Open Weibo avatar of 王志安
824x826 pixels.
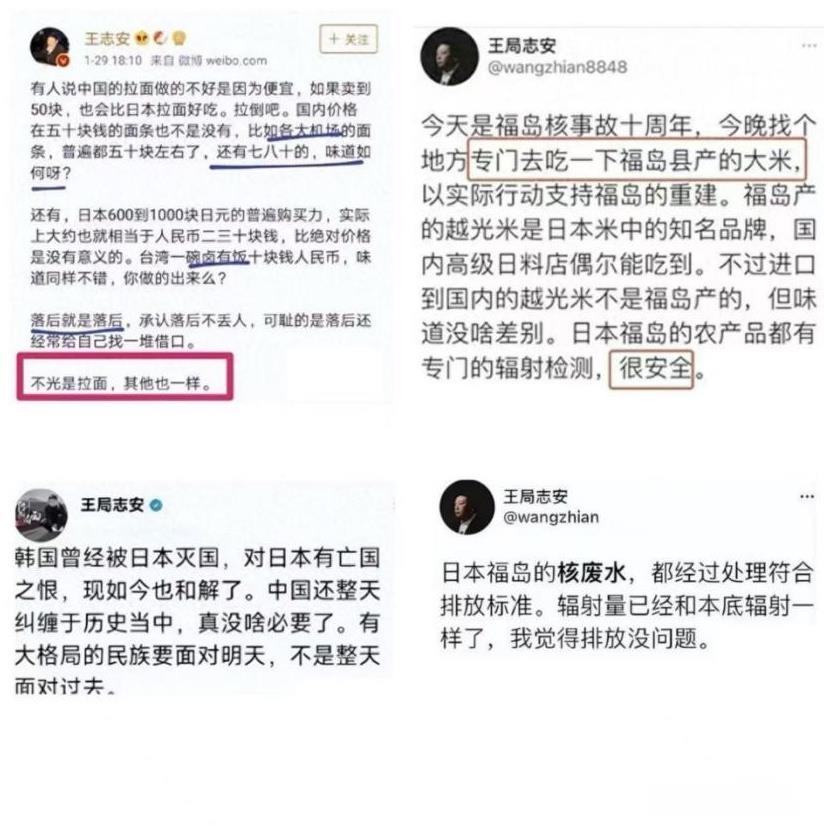click(x=50, y=47)
